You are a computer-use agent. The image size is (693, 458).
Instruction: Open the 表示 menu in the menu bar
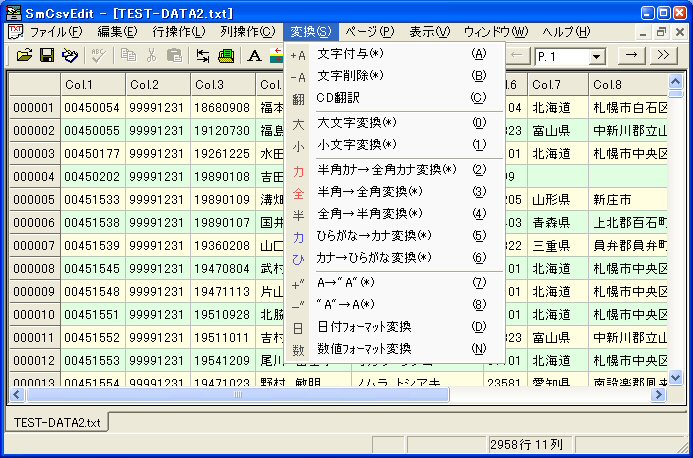pos(429,32)
